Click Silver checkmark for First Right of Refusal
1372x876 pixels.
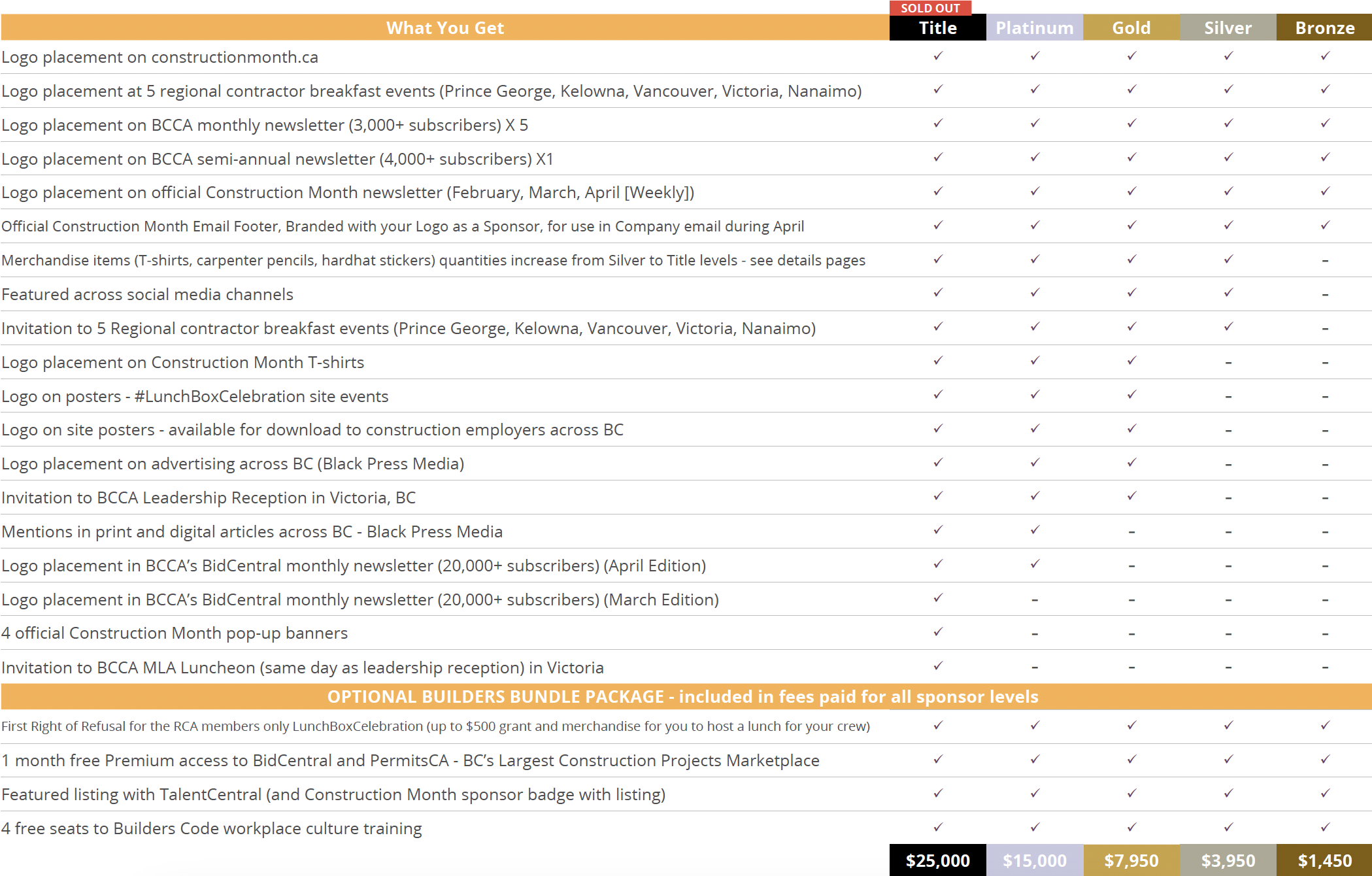click(1228, 726)
